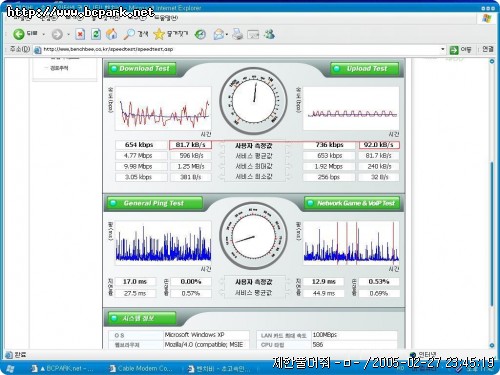This screenshot has height=375, width=500.
Task: Open the Help menu in menu bar
Action: point(166,17)
